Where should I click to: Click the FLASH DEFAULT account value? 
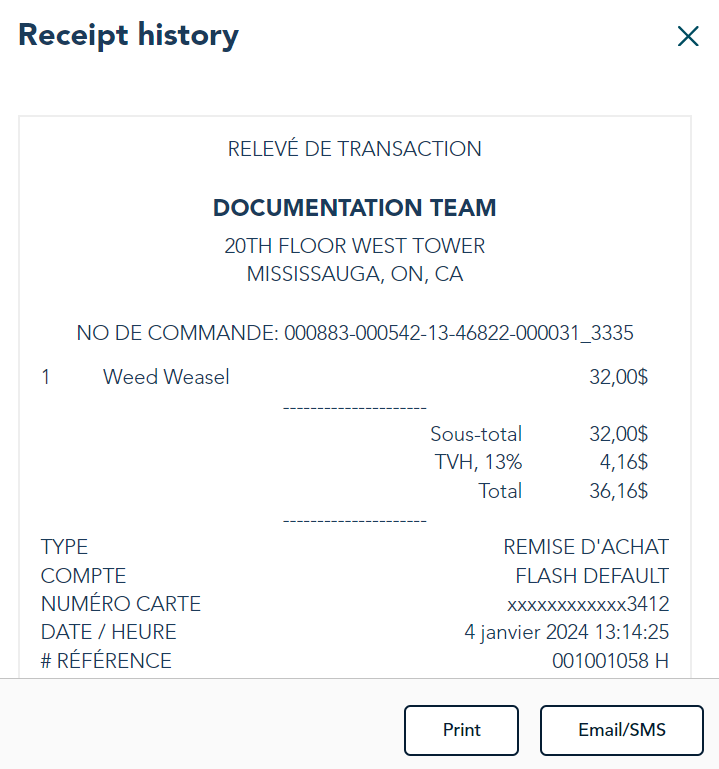click(592, 576)
